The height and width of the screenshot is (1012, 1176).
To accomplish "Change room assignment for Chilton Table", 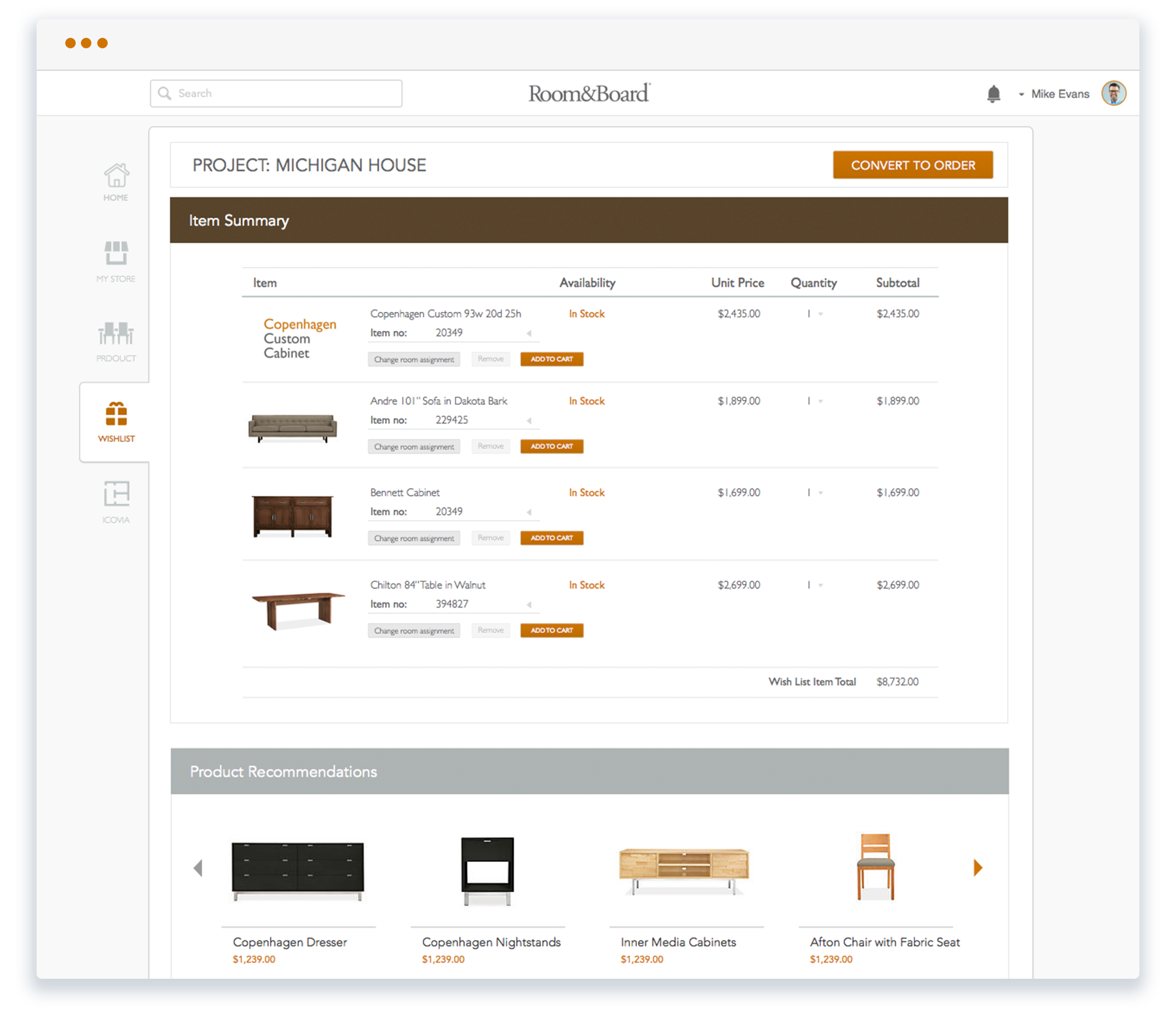I will (x=414, y=631).
